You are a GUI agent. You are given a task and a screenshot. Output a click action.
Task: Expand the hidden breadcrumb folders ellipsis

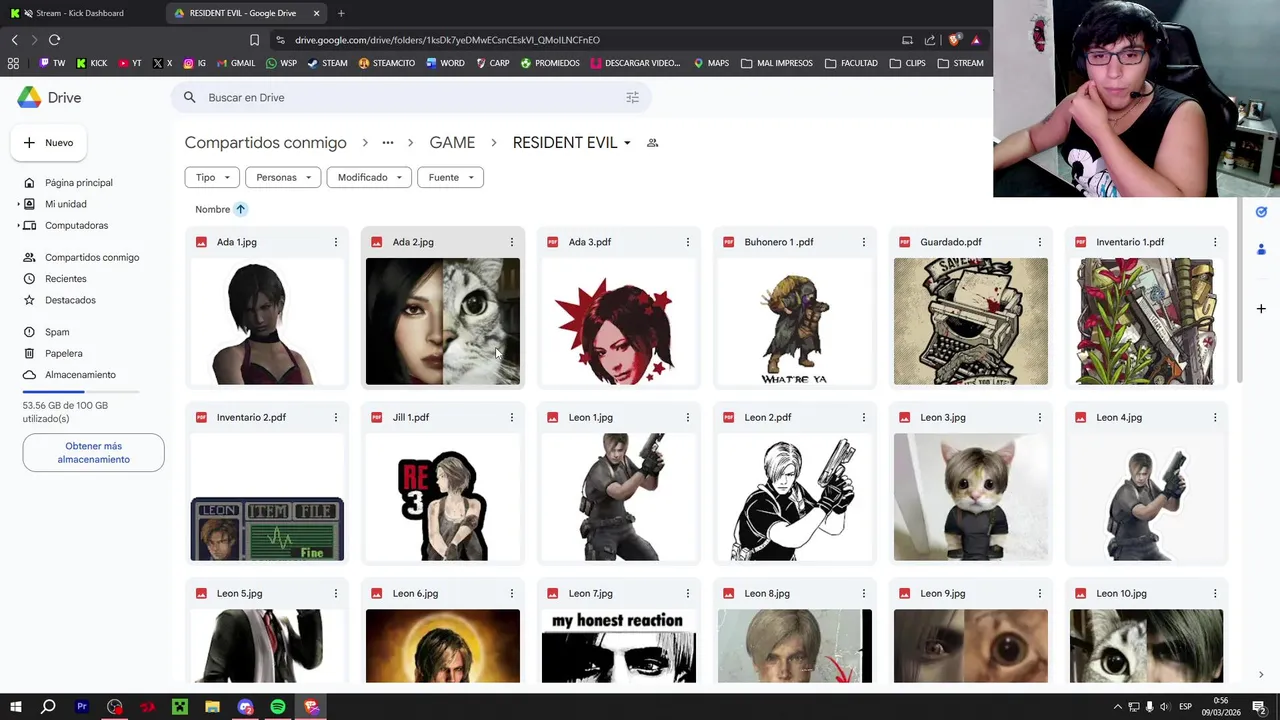point(387,143)
